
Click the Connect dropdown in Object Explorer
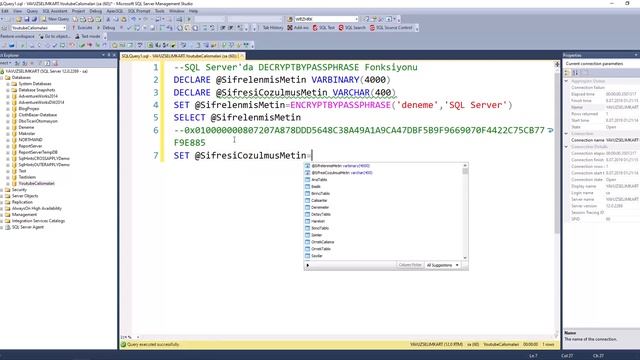(5, 63)
